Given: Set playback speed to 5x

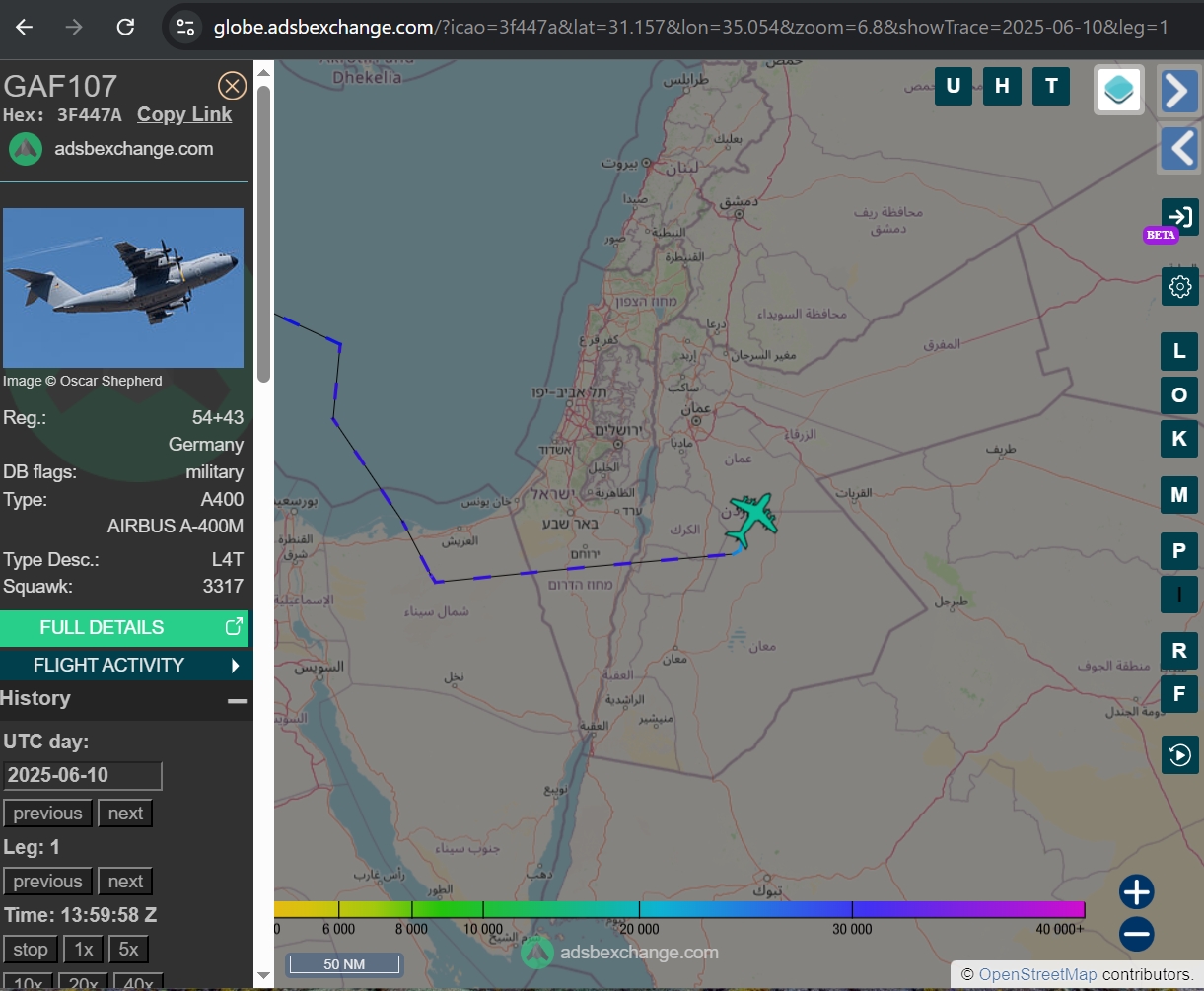Looking at the screenshot, I should [x=128, y=950].
